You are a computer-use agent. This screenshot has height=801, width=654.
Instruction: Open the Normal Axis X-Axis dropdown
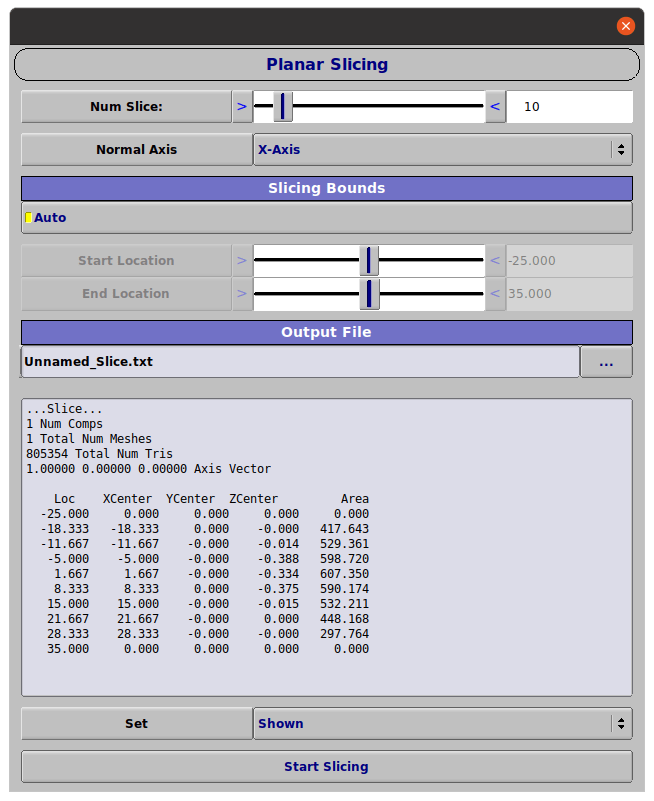coord(442,150)
